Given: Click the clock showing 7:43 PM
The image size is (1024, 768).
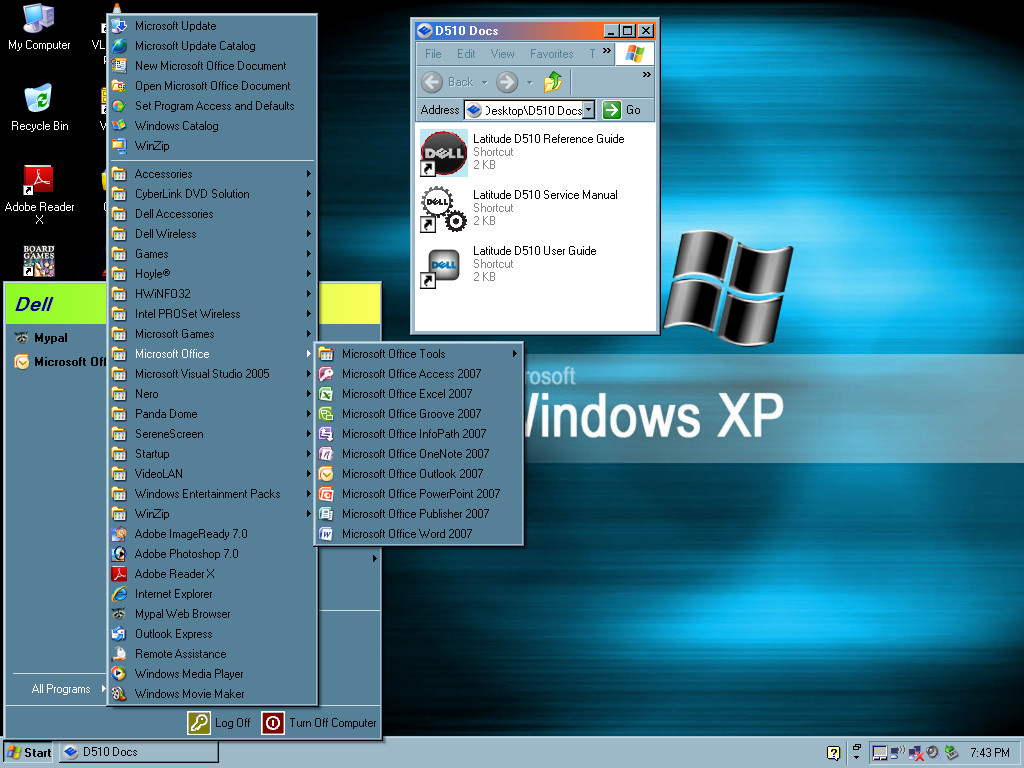Looking at the screenshot, I should 990,753.
